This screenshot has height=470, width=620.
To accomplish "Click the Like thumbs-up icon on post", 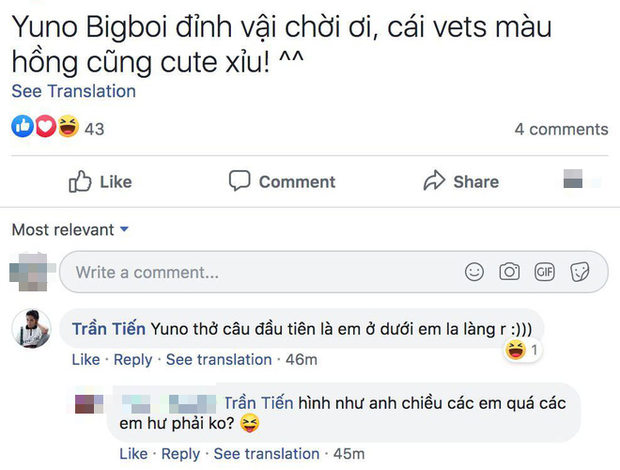I will 80,182.
